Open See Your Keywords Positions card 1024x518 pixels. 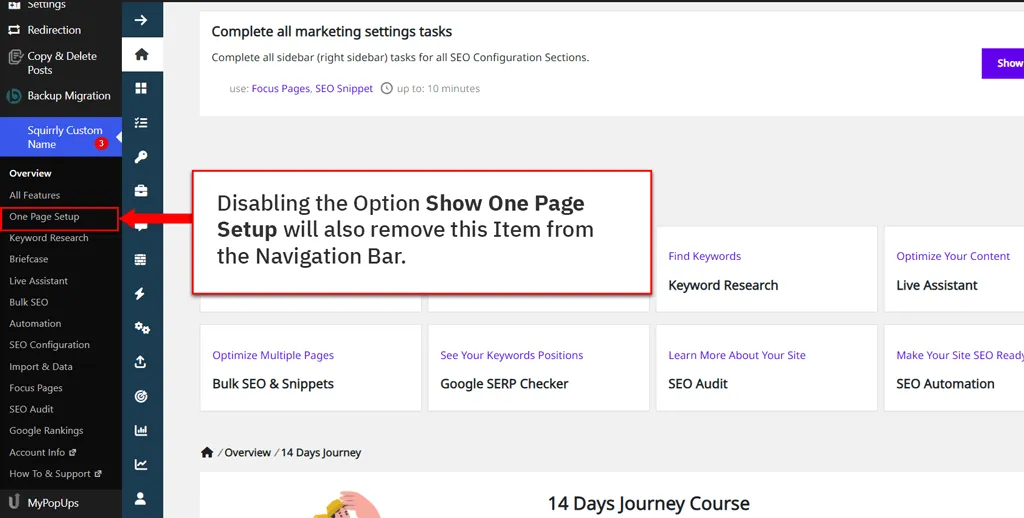point(539,368)
